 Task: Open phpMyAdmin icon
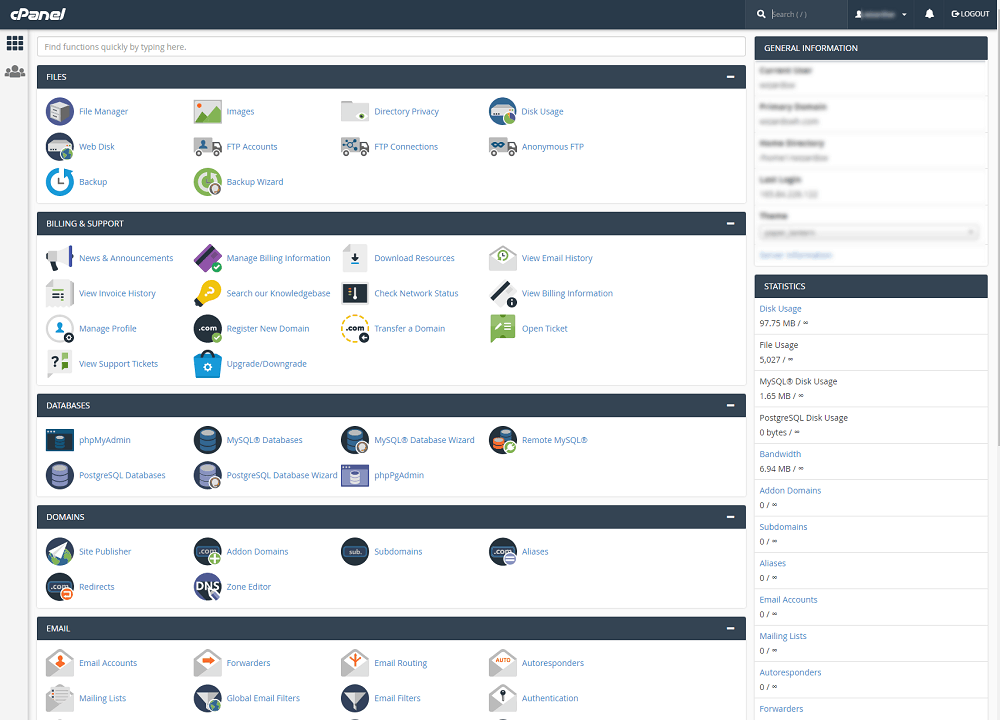point(60,440)
